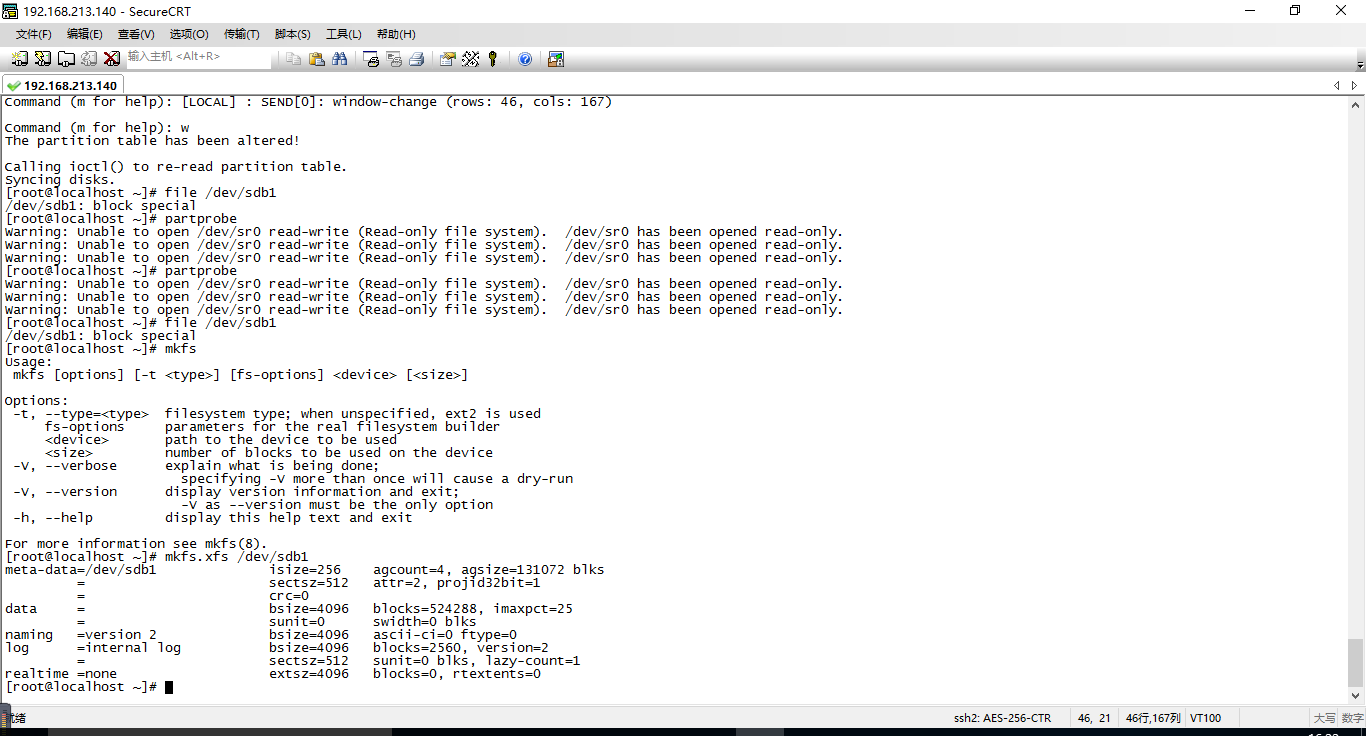This screenshot has width=1366, height=736.
Task: Click the terminal scrollbar up arrow
Action: (x=1356, y=104)
